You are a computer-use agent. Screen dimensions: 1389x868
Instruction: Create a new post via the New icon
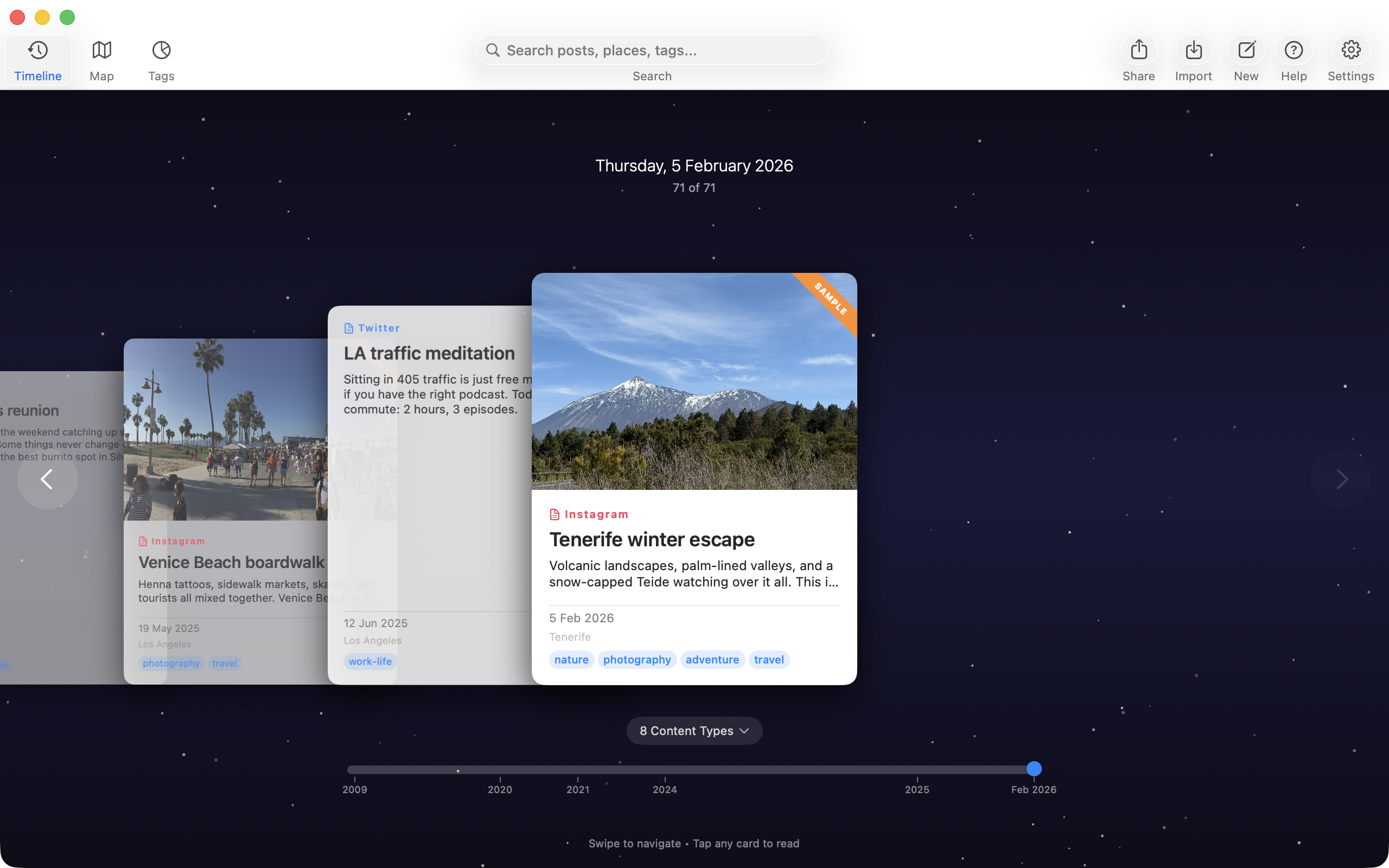click(1246, 50)
